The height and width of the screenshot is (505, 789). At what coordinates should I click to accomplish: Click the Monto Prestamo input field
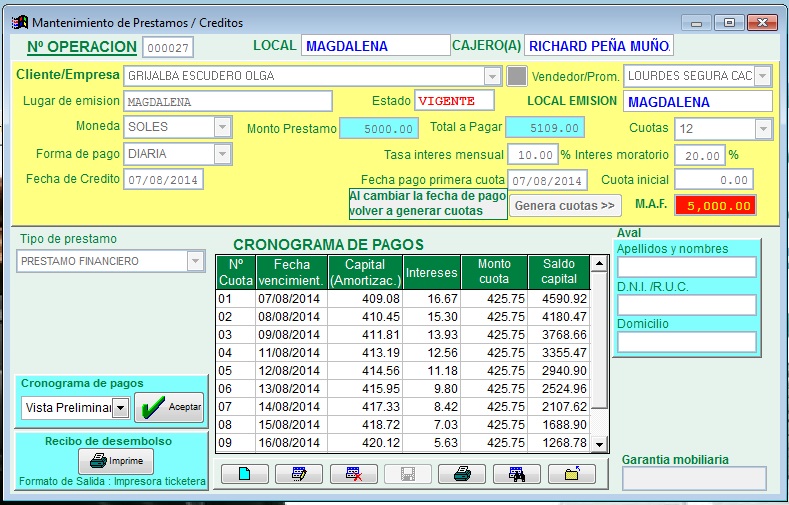click(379, 128)
